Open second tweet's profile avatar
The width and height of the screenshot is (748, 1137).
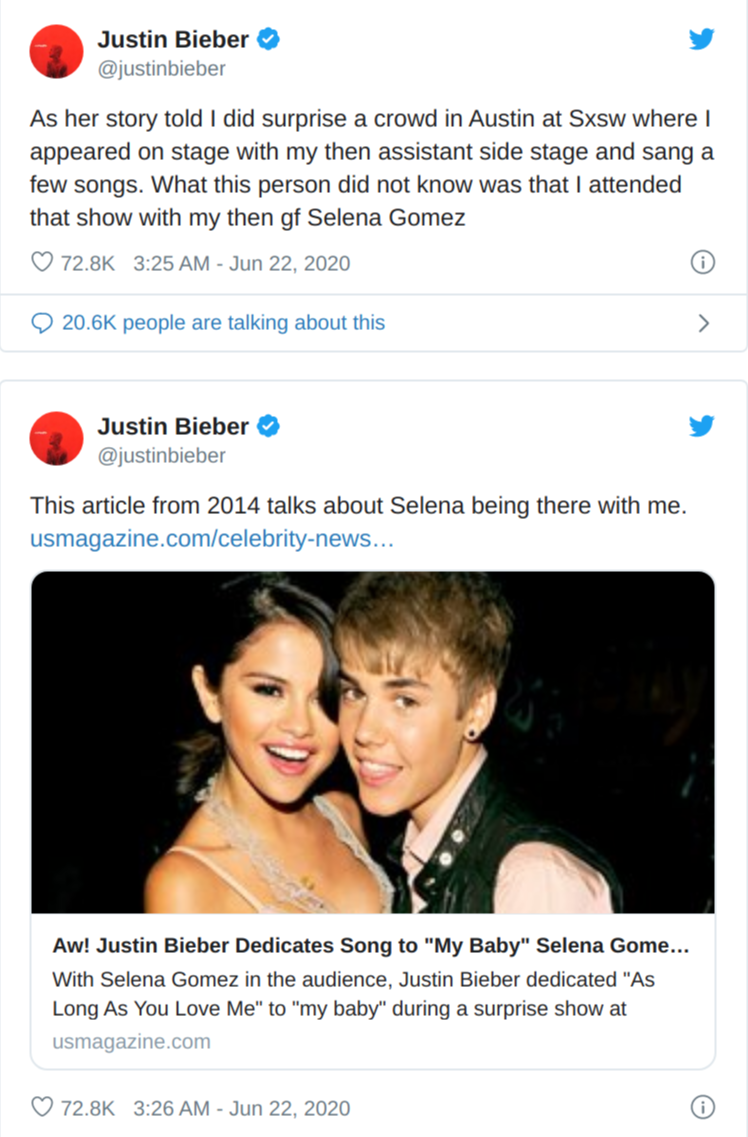pyautogui.click(x=56, y=438)
